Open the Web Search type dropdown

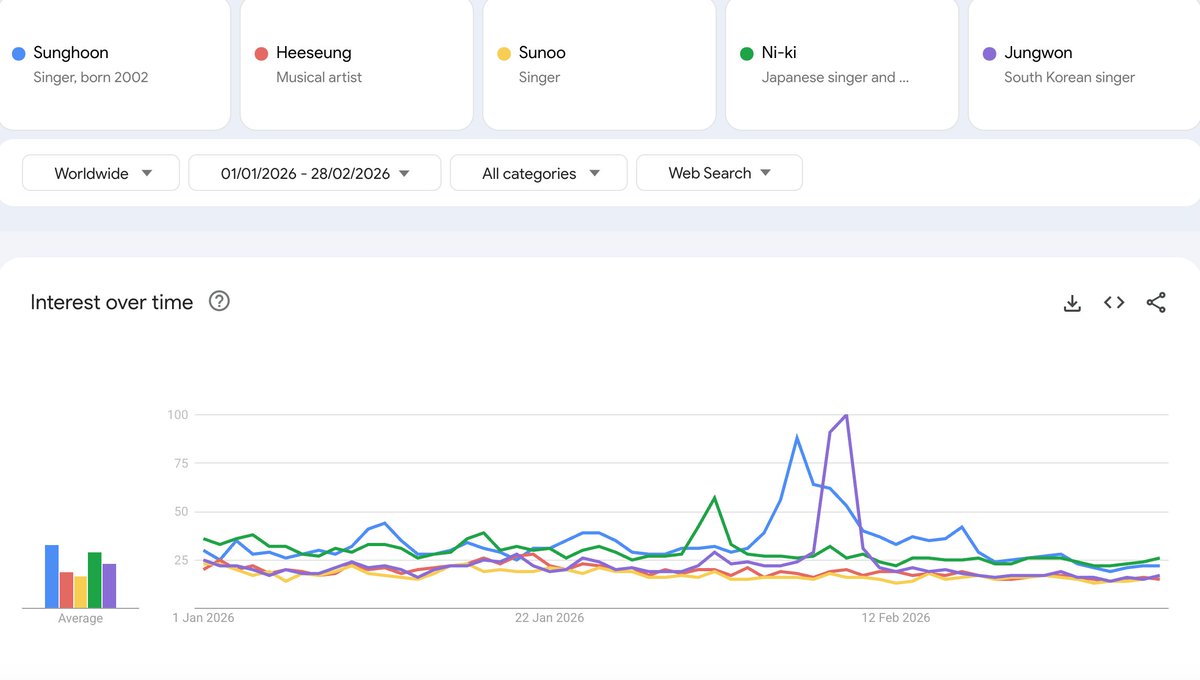click(719, 172)
